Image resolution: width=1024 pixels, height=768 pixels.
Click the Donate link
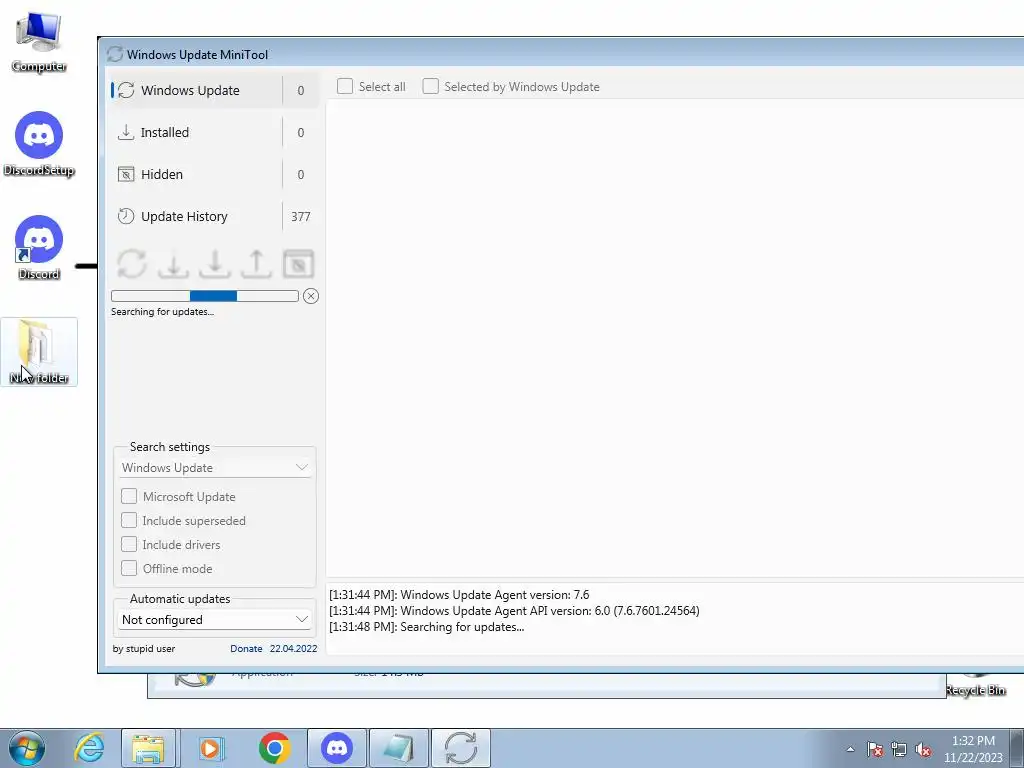(x=246, y=648)
